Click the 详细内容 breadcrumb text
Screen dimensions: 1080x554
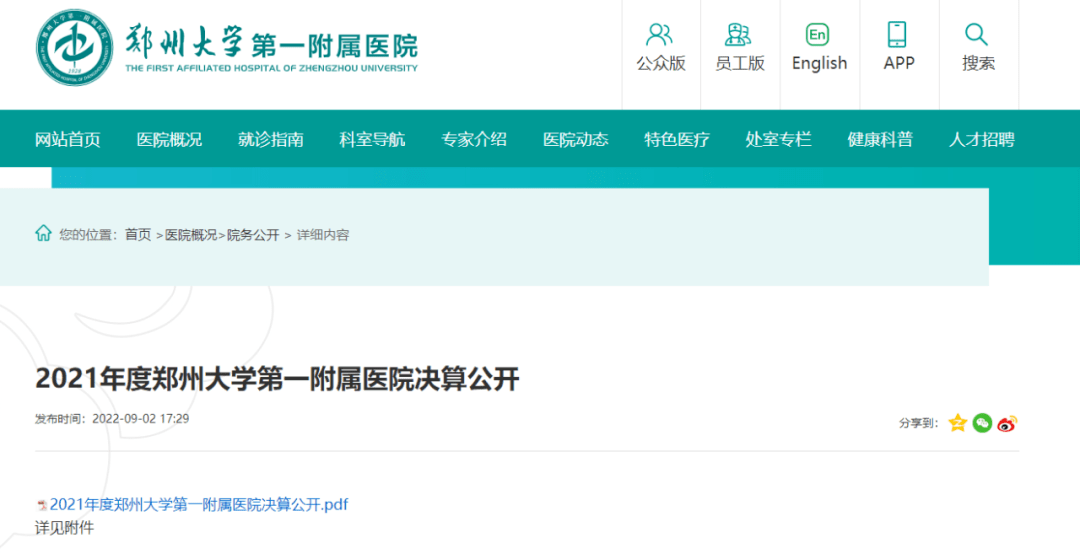[x=323, y=235]
